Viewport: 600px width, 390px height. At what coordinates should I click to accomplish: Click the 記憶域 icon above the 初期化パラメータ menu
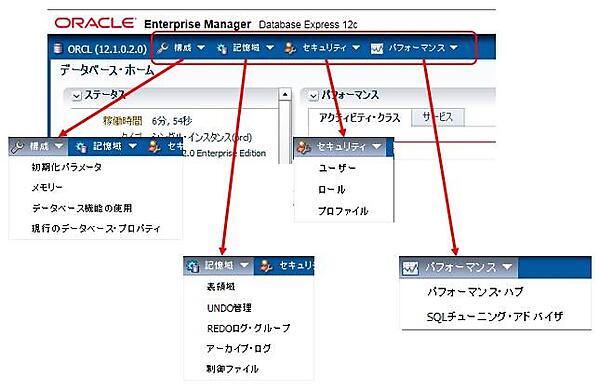coord(81,147)
